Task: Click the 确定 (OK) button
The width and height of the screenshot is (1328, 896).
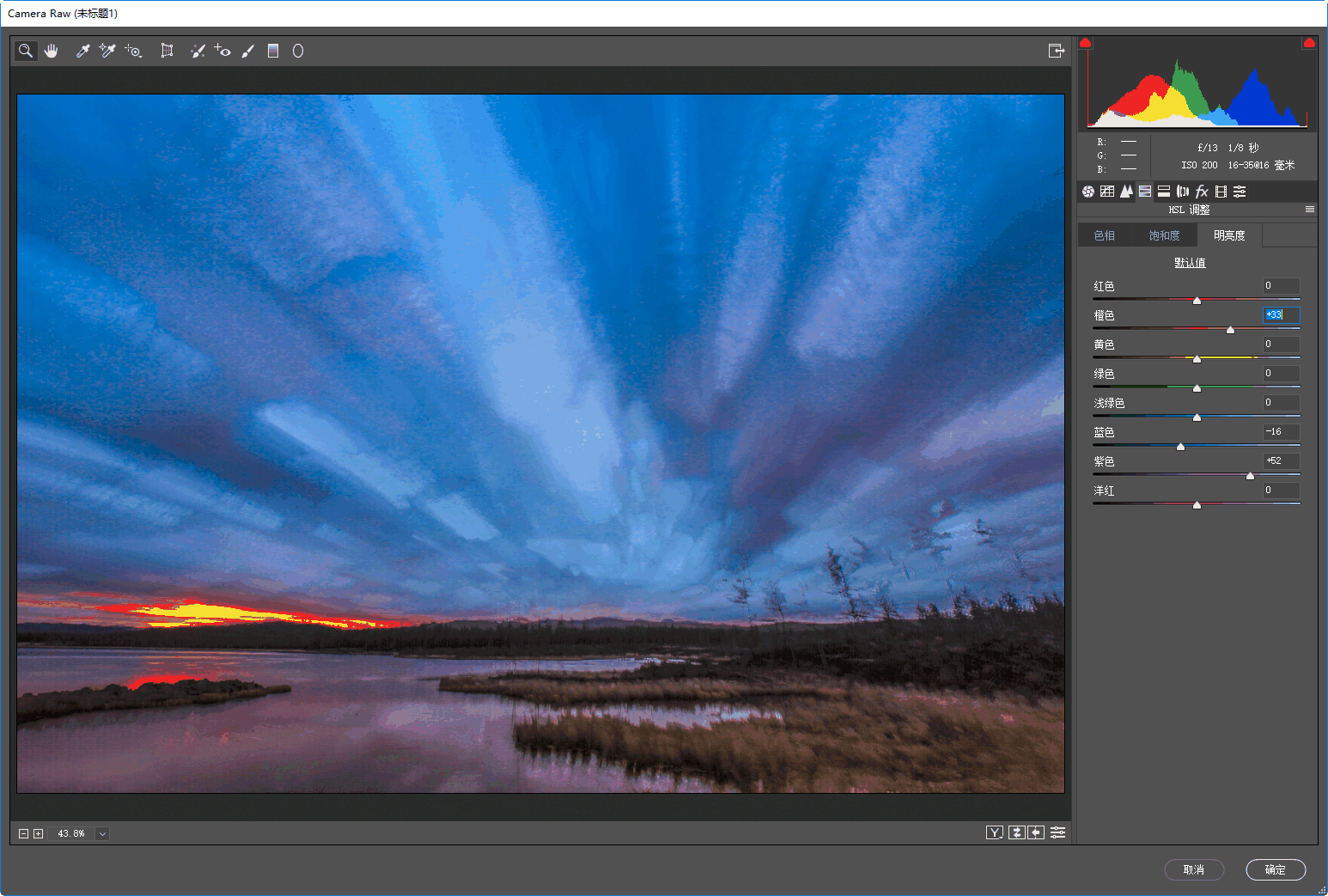Action: 1276,869
